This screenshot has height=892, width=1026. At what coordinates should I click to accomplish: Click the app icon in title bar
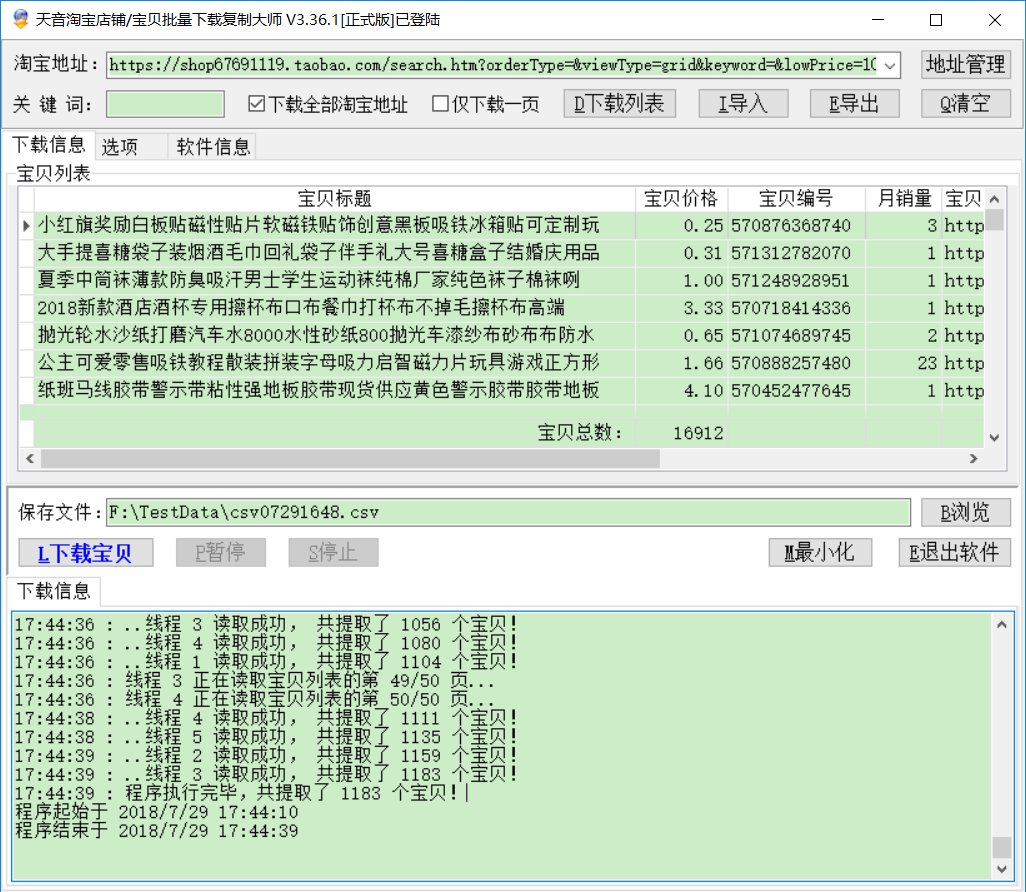click(20, 20)
